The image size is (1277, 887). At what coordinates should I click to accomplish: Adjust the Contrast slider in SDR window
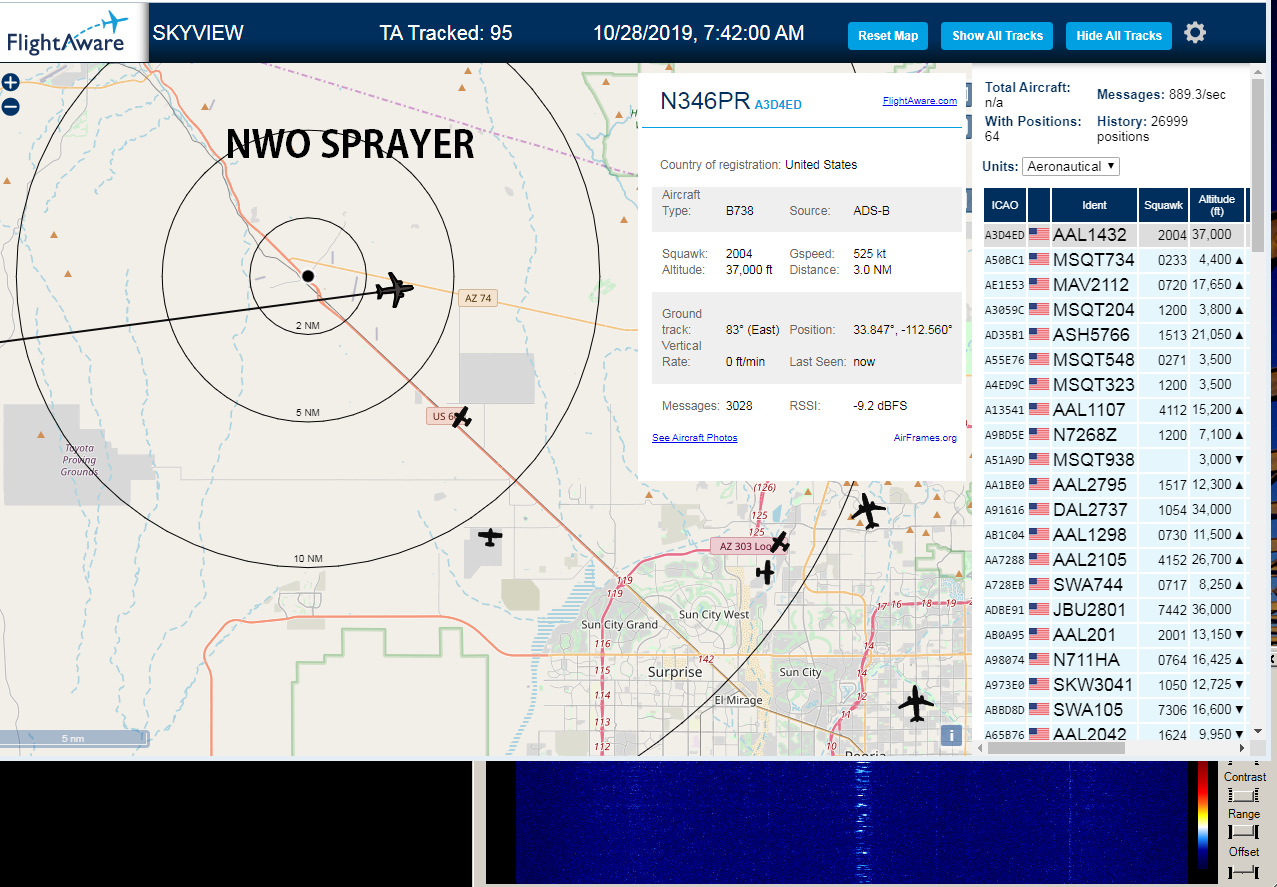[x=1243, y=795]
